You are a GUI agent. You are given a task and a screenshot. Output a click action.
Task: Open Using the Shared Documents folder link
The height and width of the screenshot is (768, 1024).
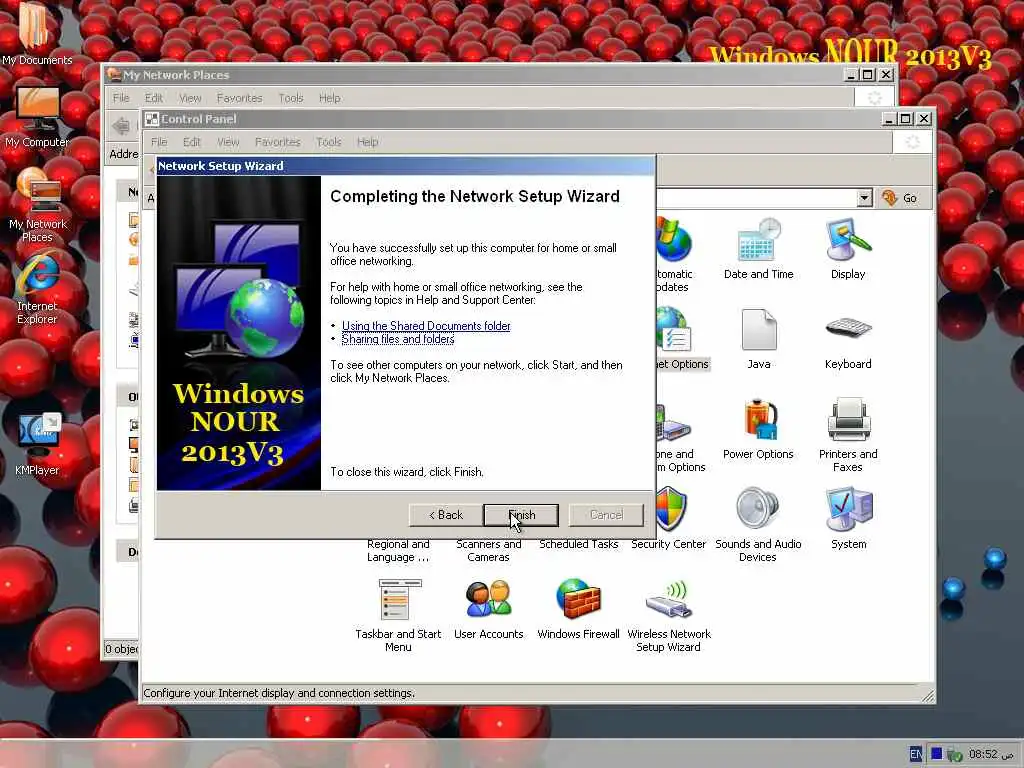(426, 325)
